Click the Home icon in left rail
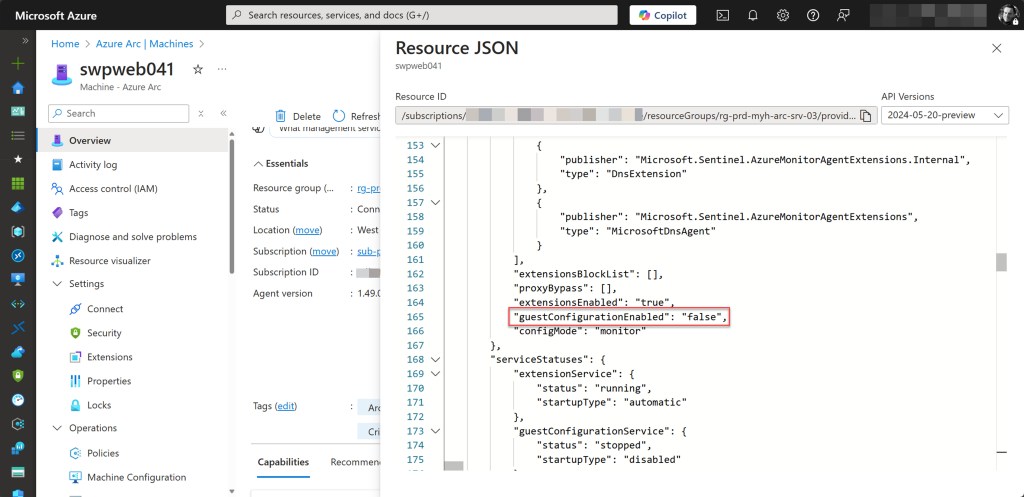Viewport: 1024px width, 497px height. 17,87
